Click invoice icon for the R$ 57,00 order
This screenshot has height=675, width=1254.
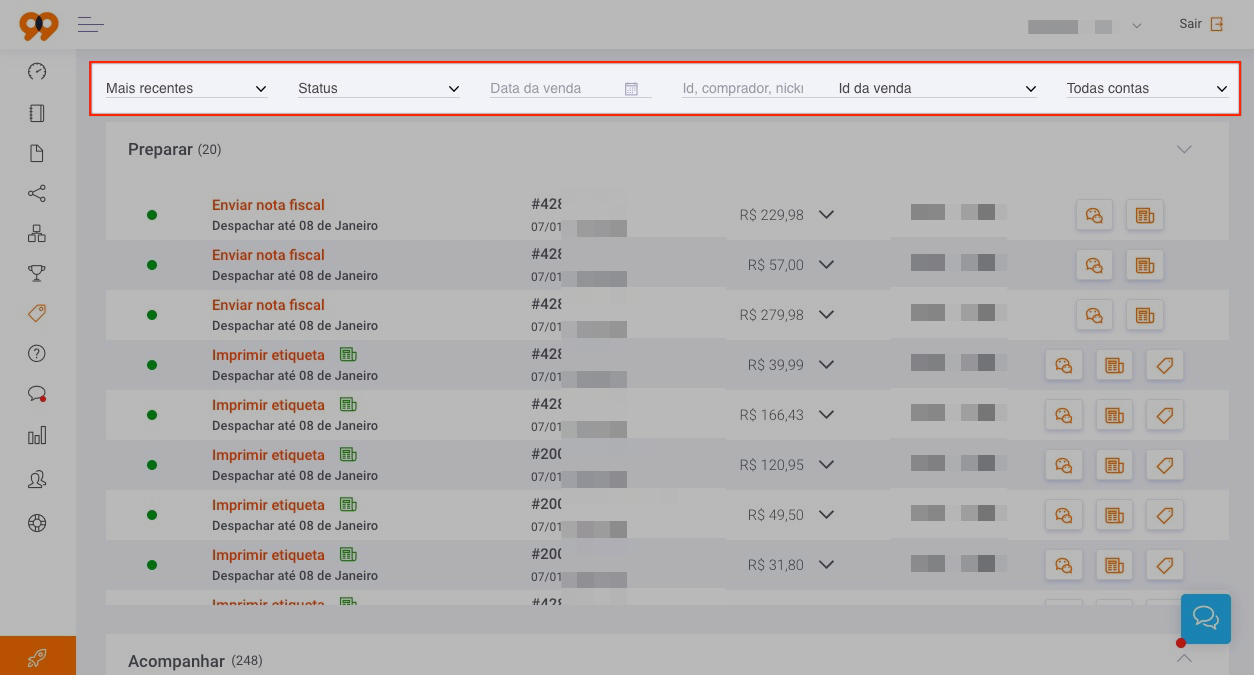pos(1145,265)
